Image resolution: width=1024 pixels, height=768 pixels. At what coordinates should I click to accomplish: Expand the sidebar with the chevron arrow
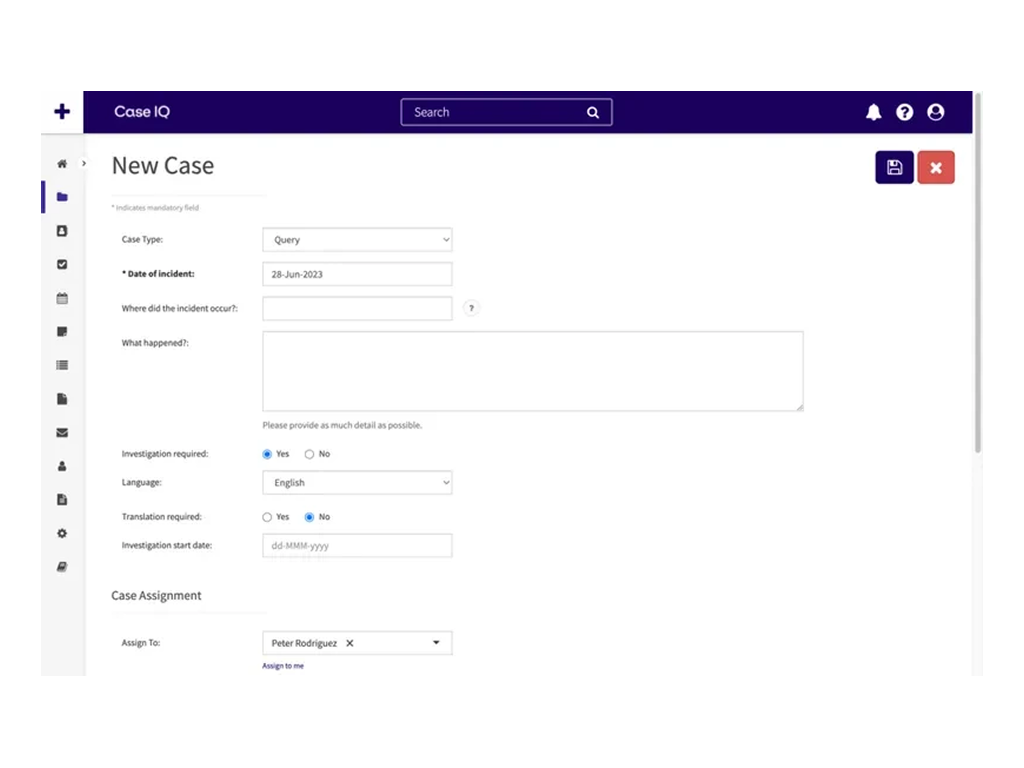coord(84,163)
